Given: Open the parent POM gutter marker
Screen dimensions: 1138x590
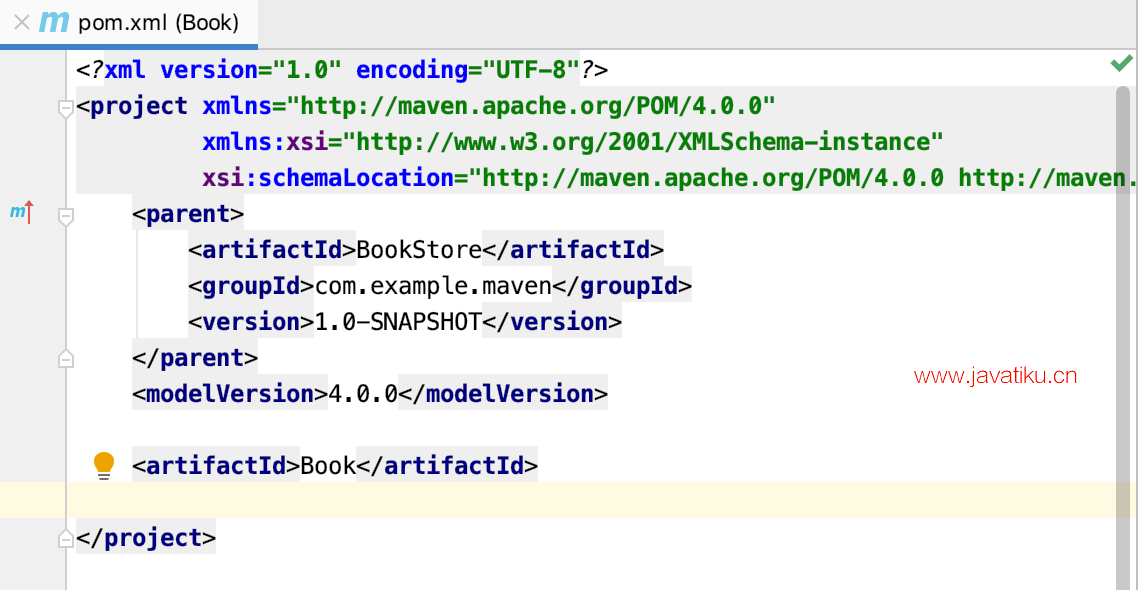Looking at the screenshot, I should pos(22,212).
